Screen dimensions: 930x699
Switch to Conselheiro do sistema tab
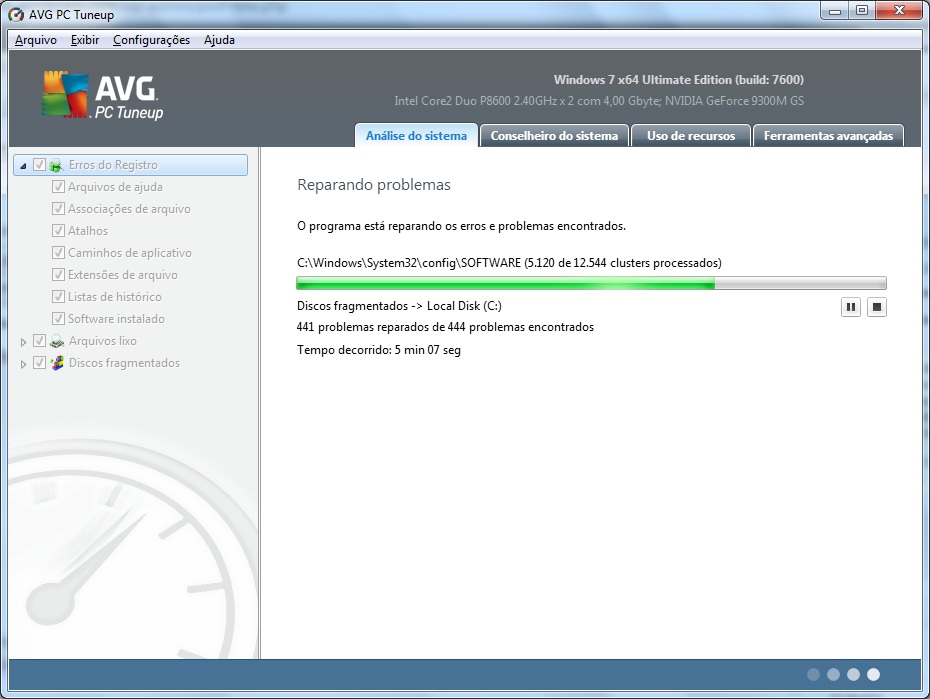point(554,135)
